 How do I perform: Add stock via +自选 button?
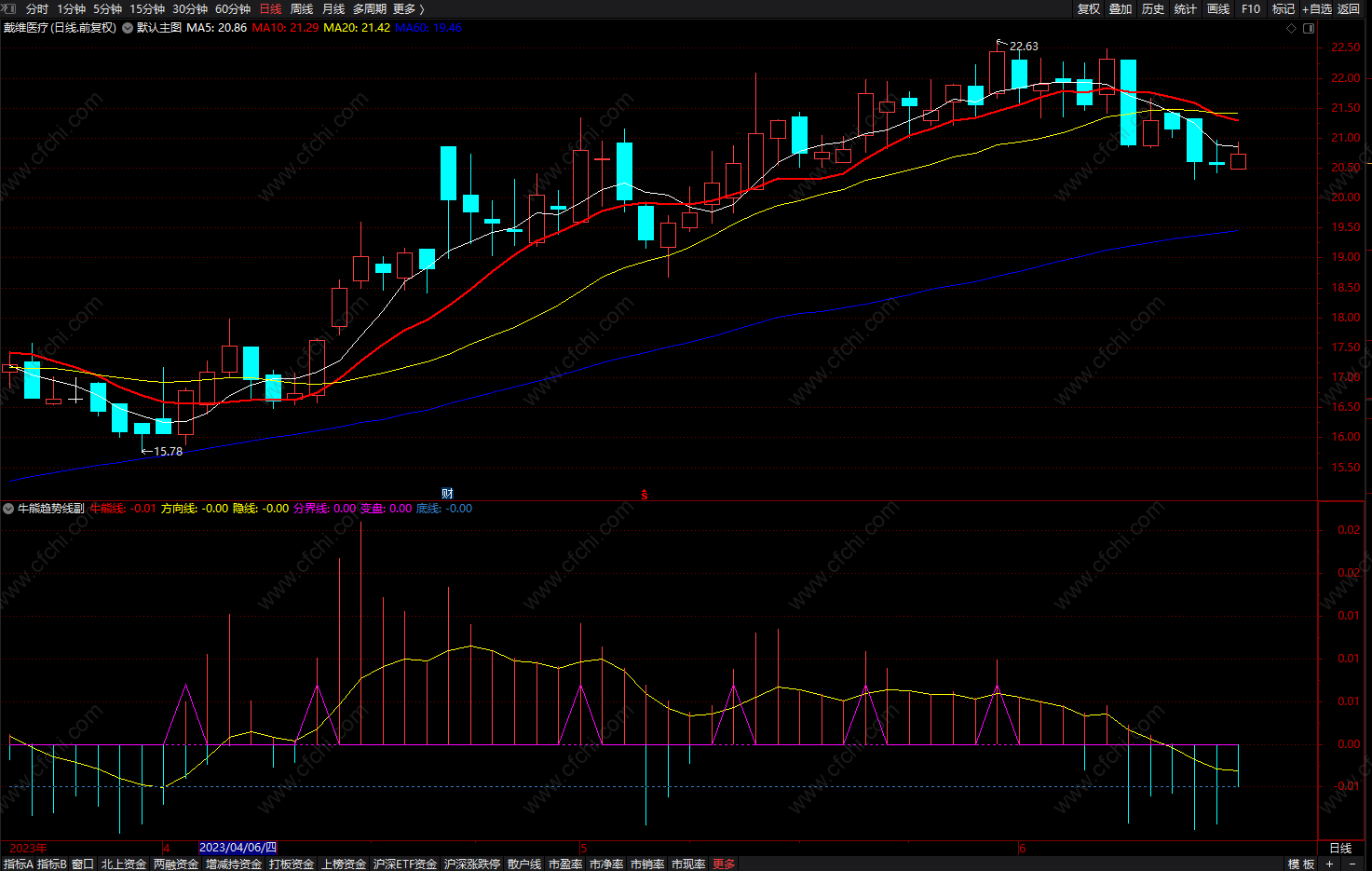click(x=1317, y=8)
